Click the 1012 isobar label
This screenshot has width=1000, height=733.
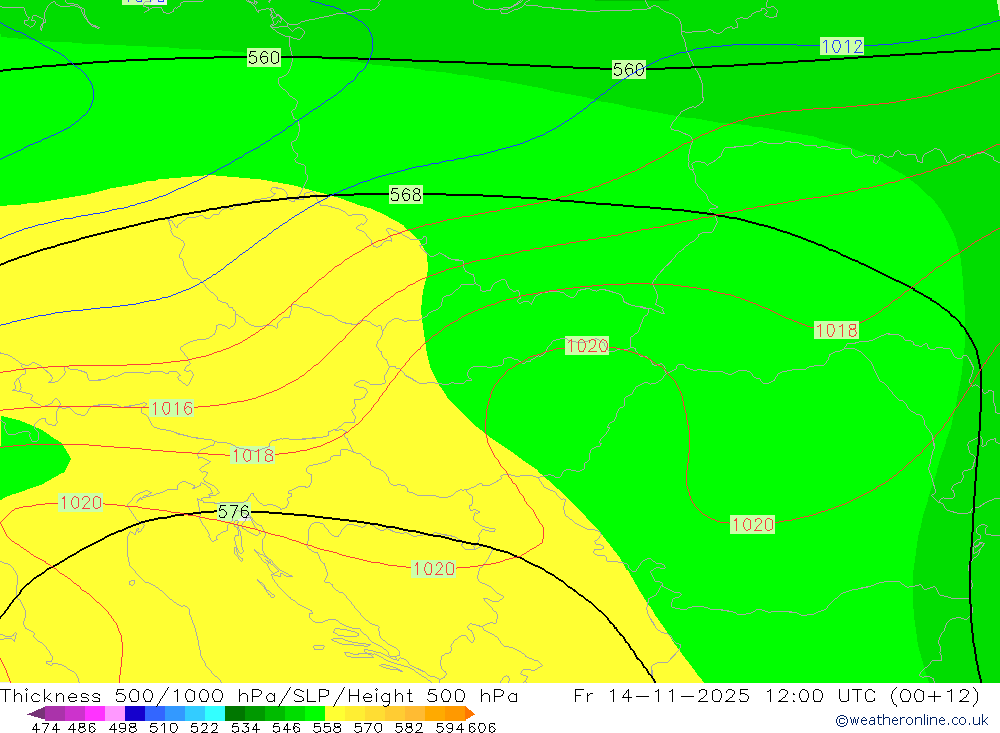click(842, 46)
